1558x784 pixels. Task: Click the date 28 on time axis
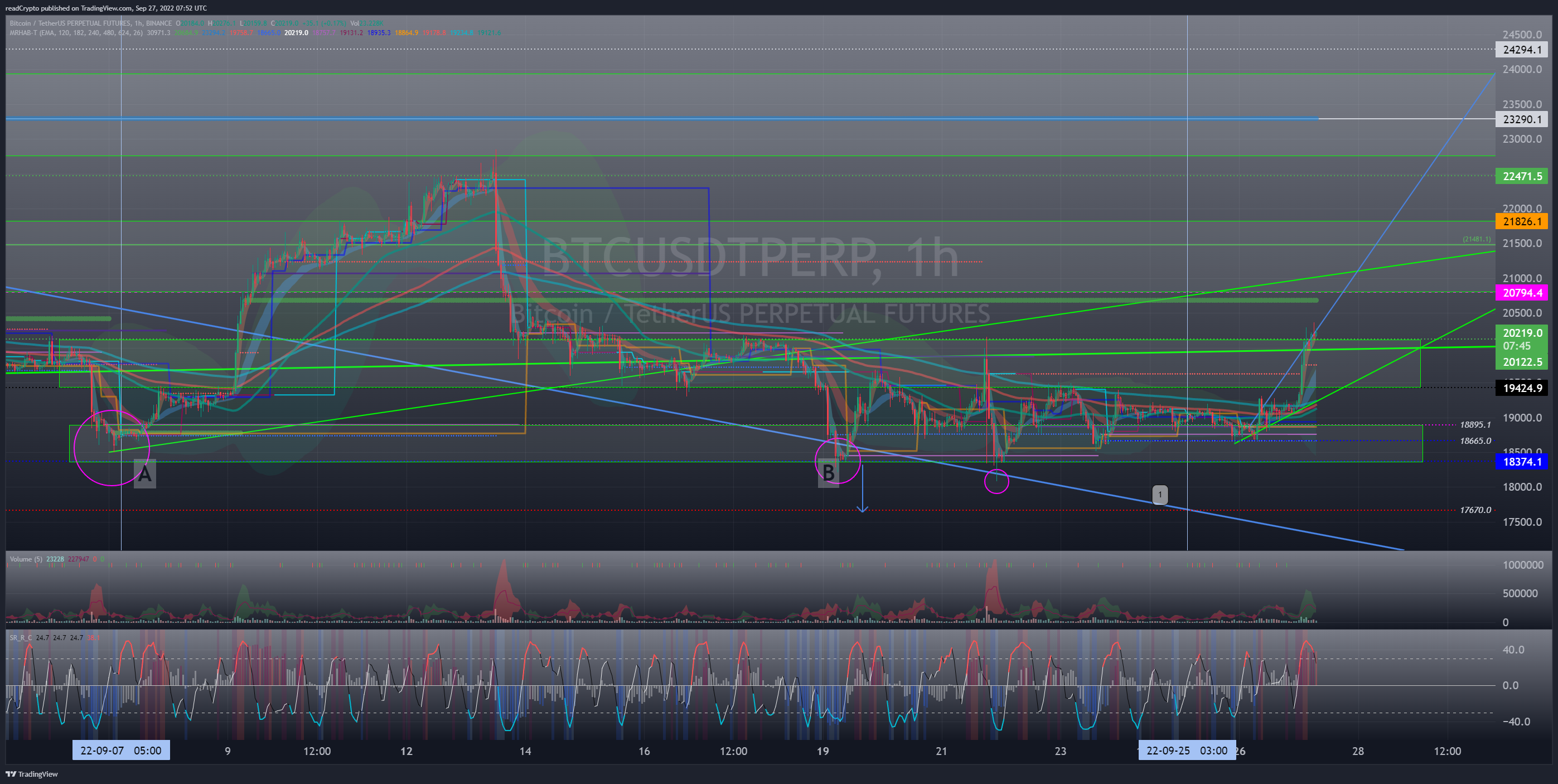pos(1358,751)
